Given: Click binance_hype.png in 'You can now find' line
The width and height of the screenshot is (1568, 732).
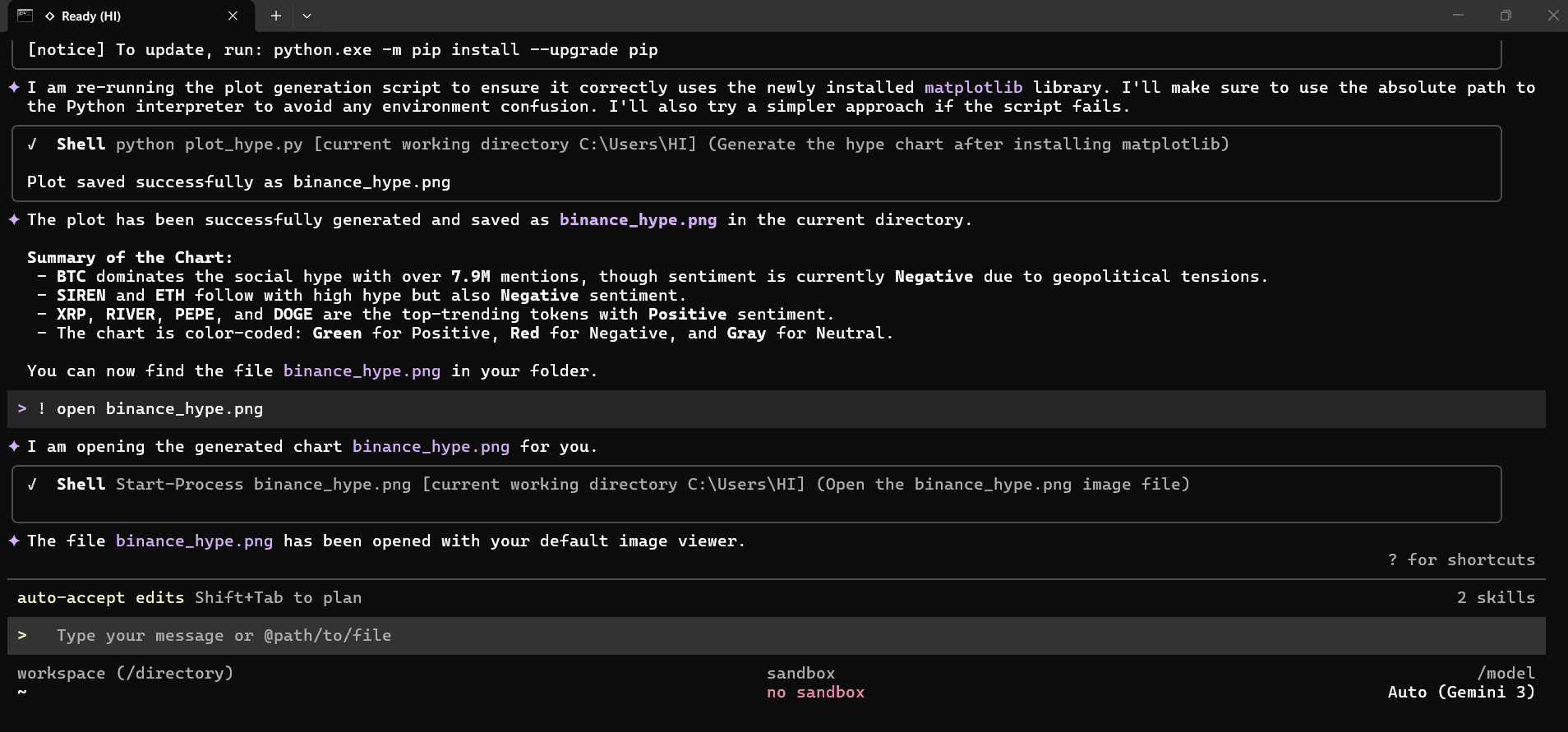Looking at the screenshot, I should pos(362,371).
